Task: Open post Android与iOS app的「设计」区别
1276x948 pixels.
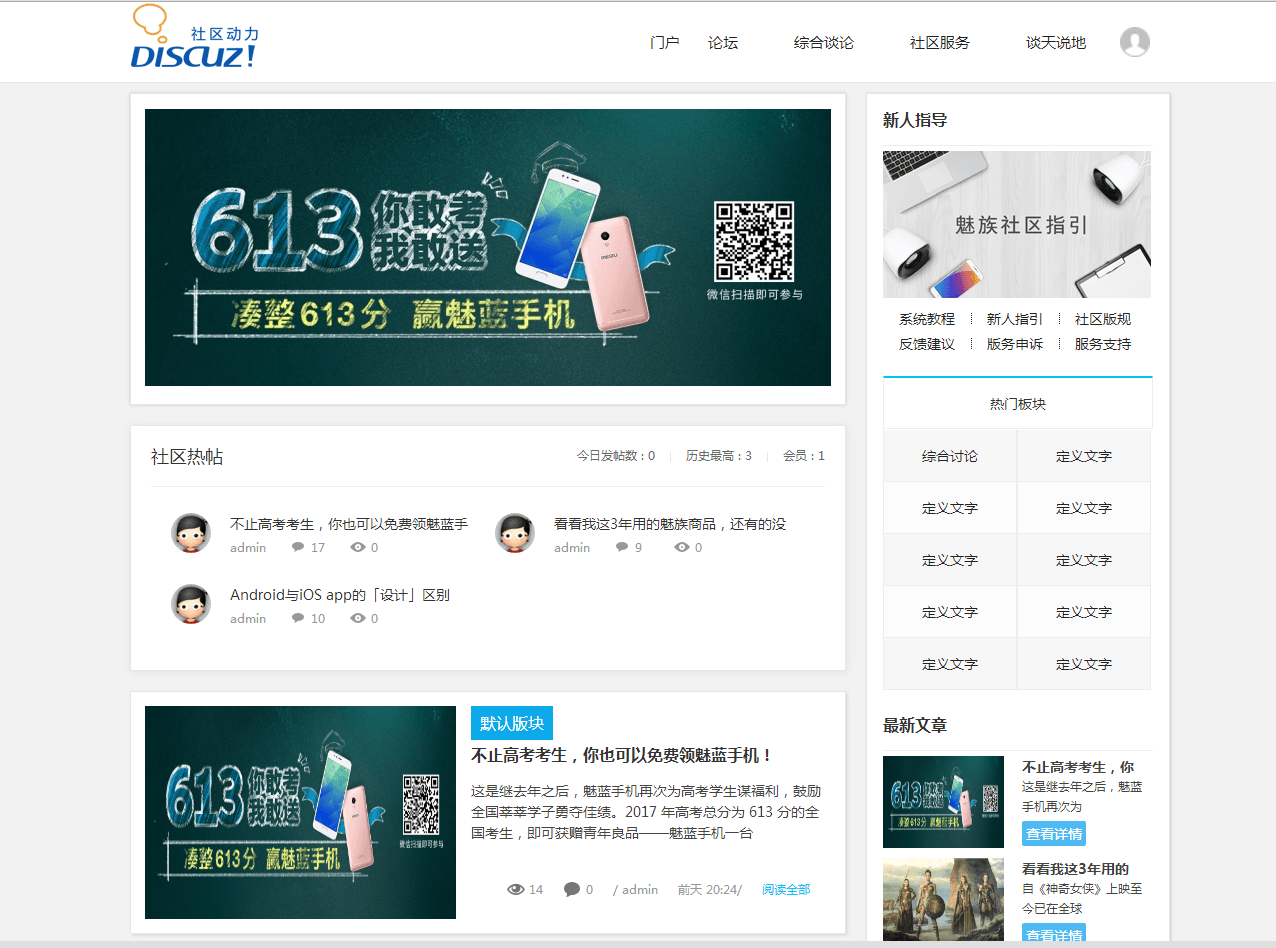Action: (x=340, y=595)
